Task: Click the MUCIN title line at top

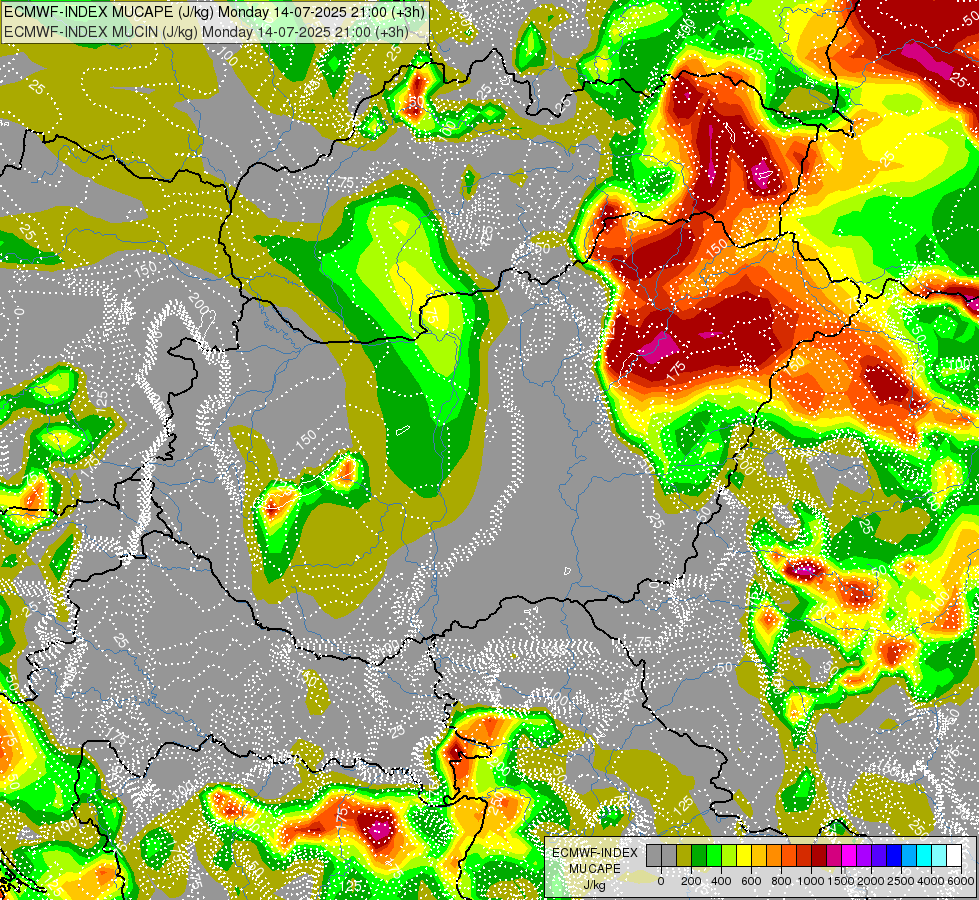Action: [206, 31]
